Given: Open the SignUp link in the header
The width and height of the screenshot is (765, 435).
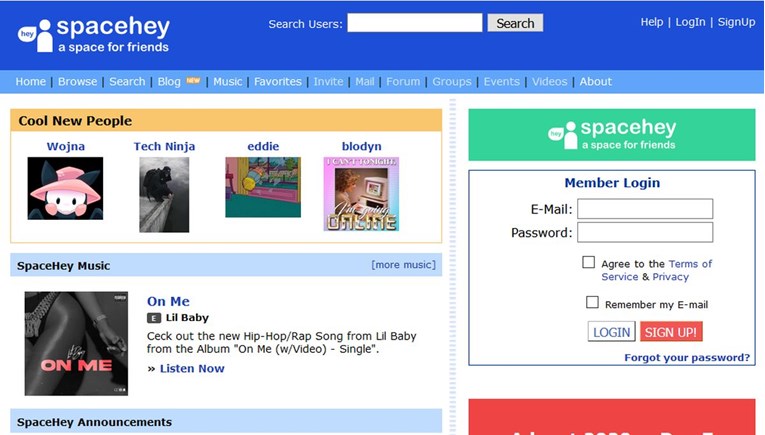Looking at the screenshot, I should coord(736,22).
